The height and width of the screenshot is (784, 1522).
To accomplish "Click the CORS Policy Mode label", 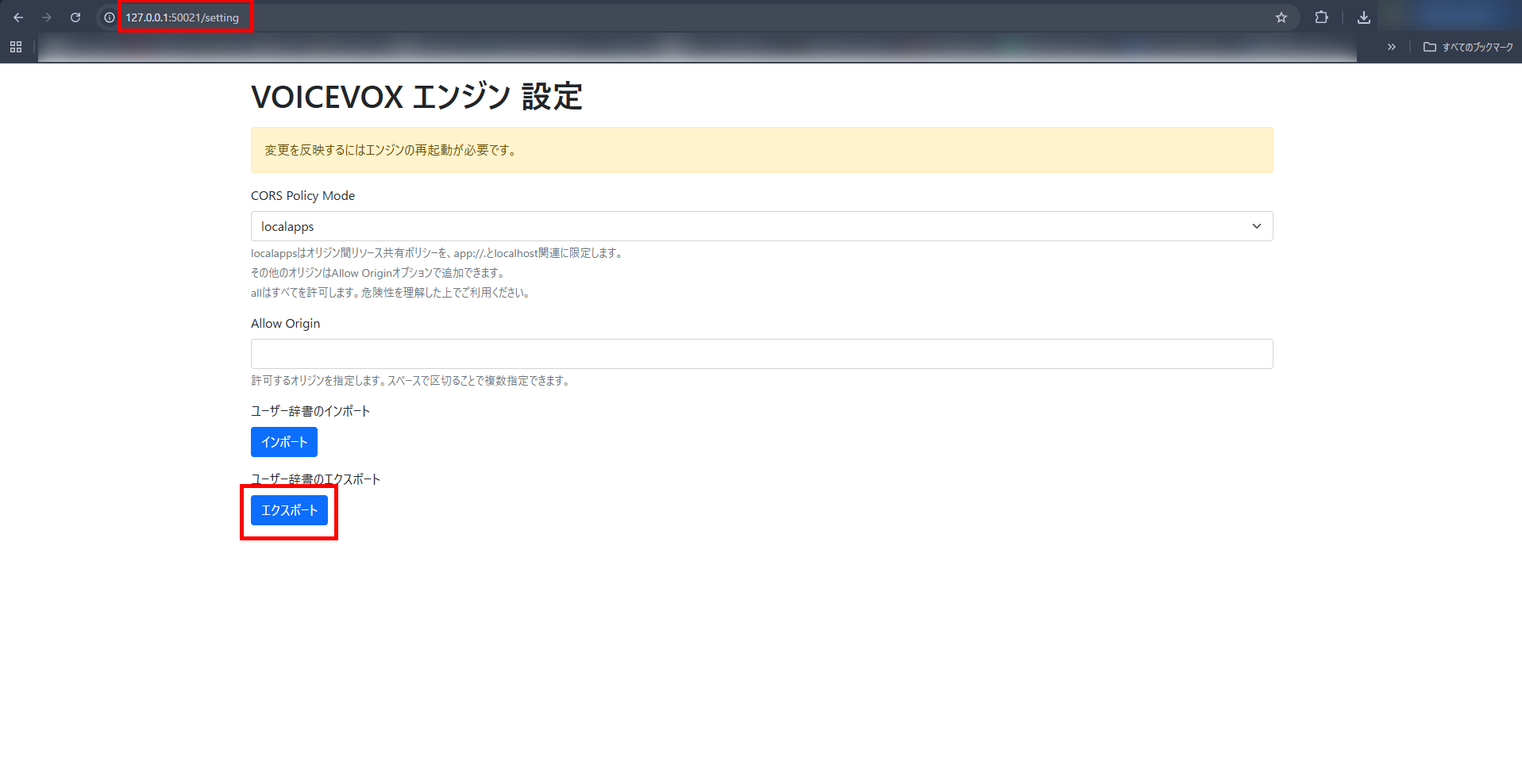I will pos(302,196).
